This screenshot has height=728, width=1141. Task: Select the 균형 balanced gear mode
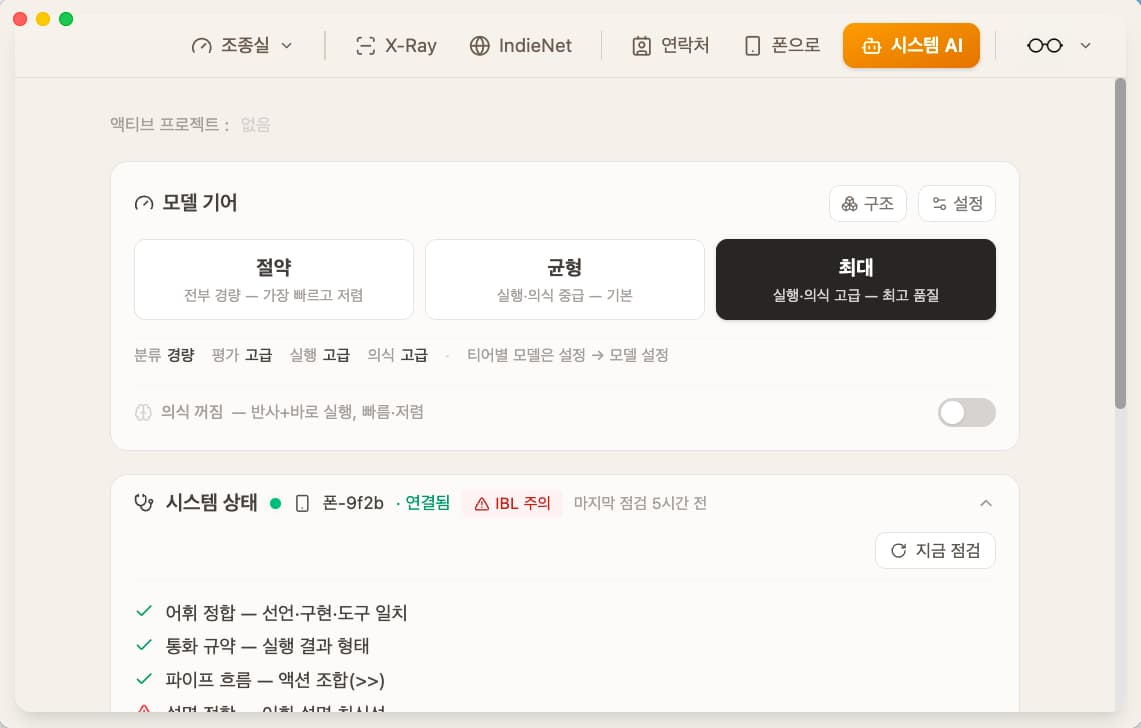tap(565, 280)
